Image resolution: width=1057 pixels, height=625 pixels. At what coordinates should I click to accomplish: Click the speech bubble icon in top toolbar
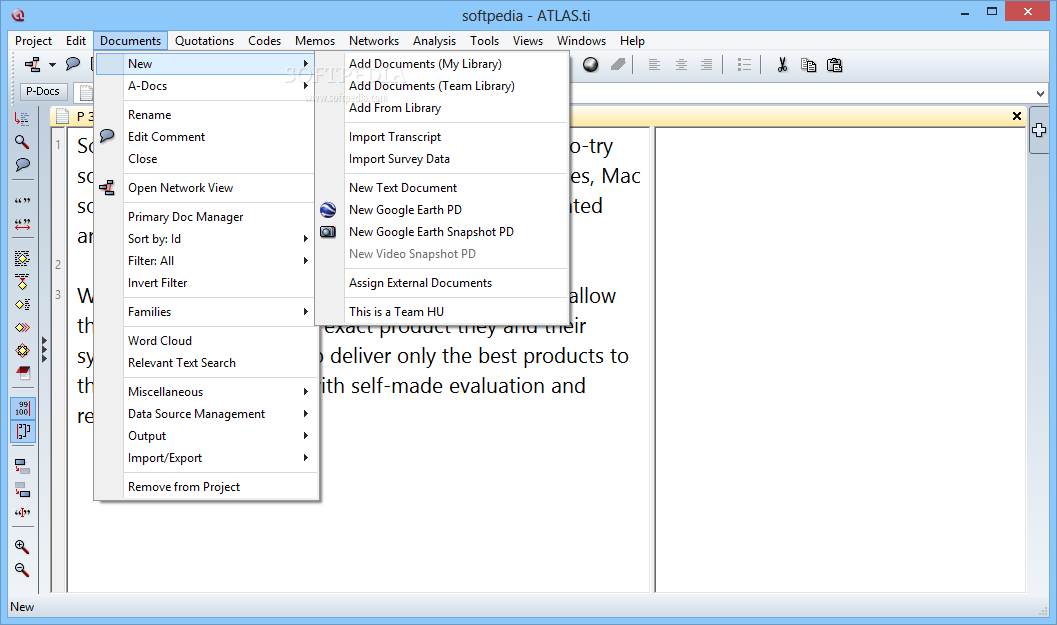pos(72,65)
